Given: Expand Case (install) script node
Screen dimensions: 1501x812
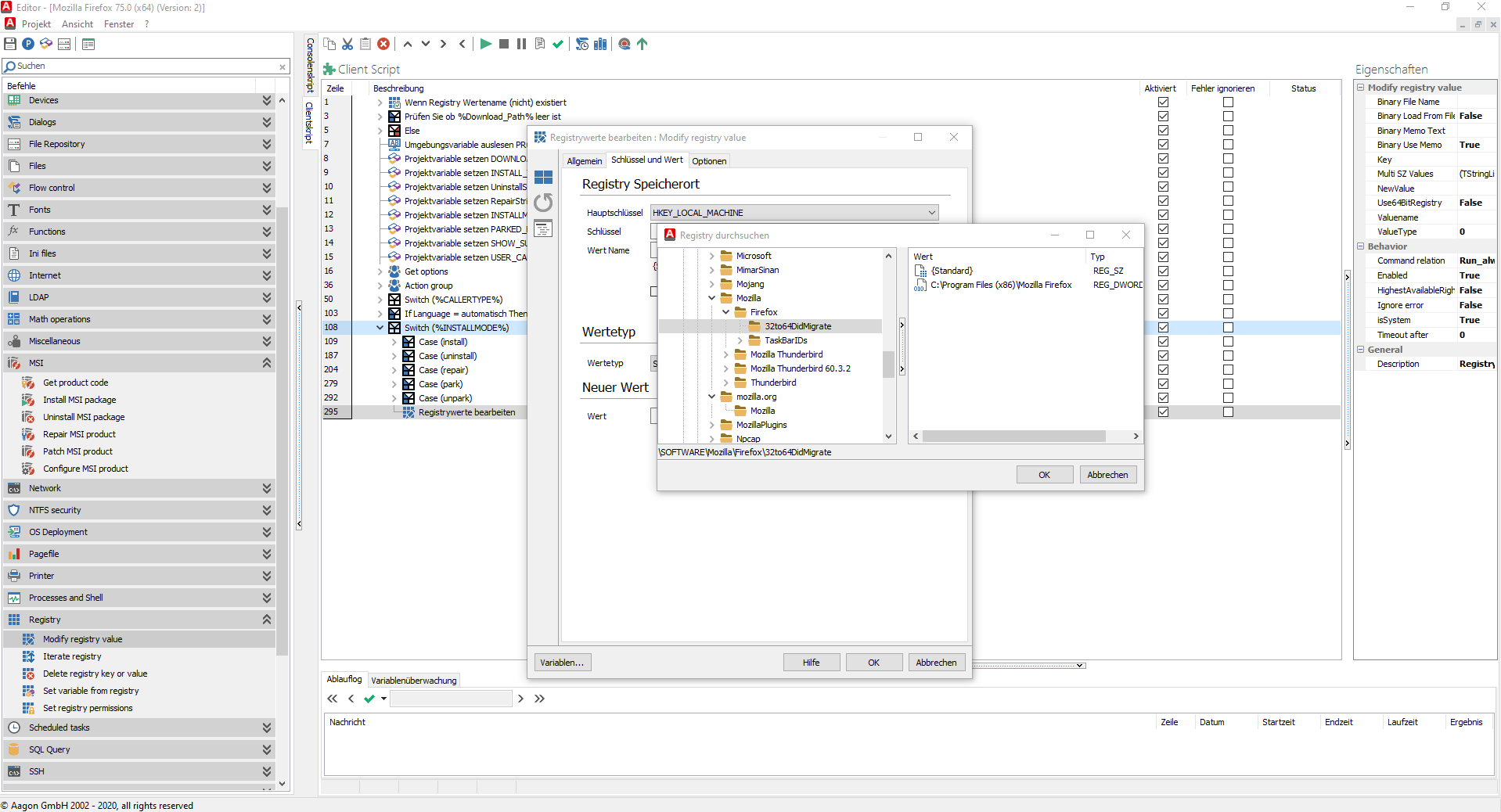Looking at the screenshot, I should pyautogui.click(x=394, y=342).
